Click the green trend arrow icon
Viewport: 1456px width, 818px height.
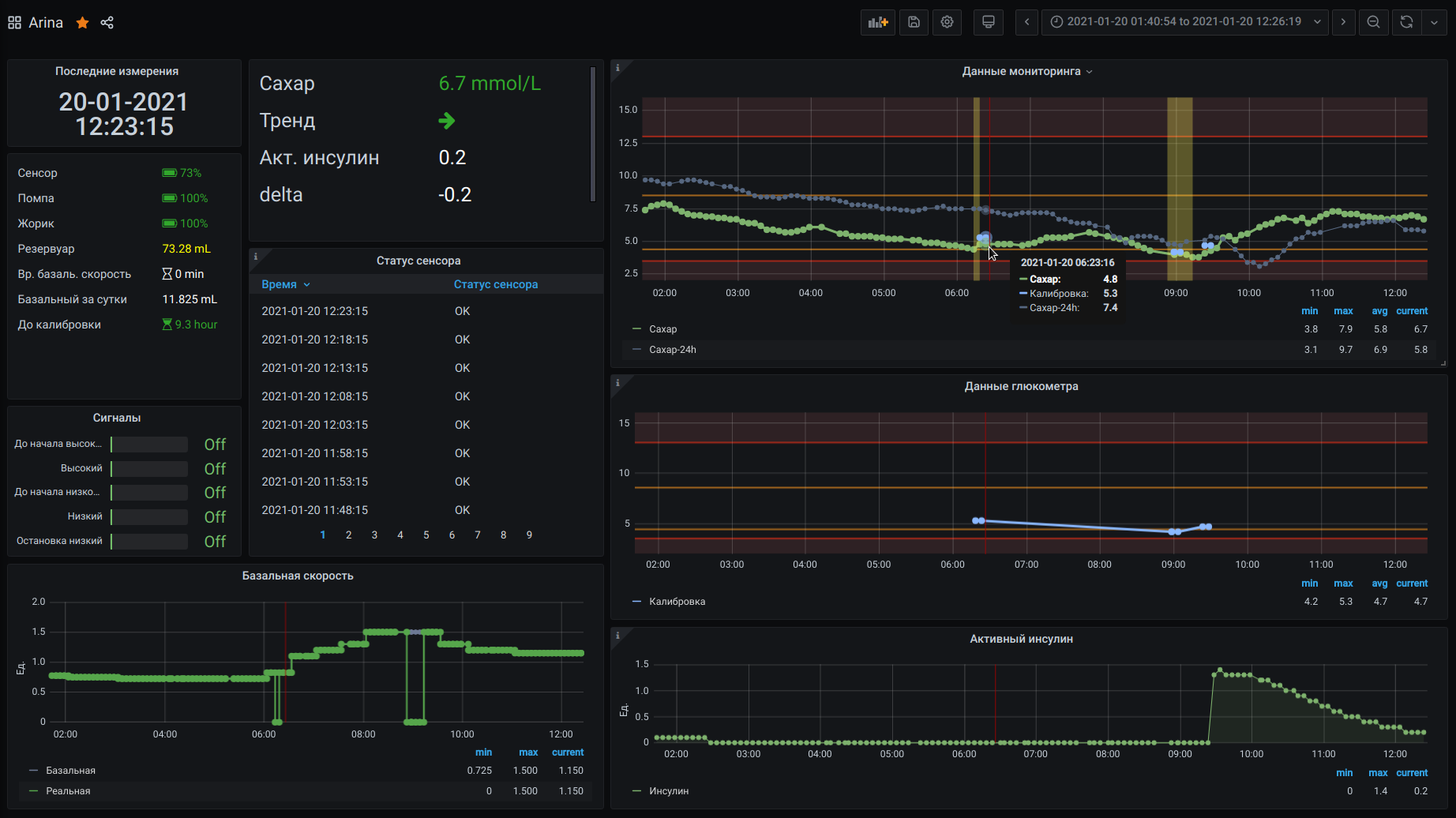tap(447, 121)
